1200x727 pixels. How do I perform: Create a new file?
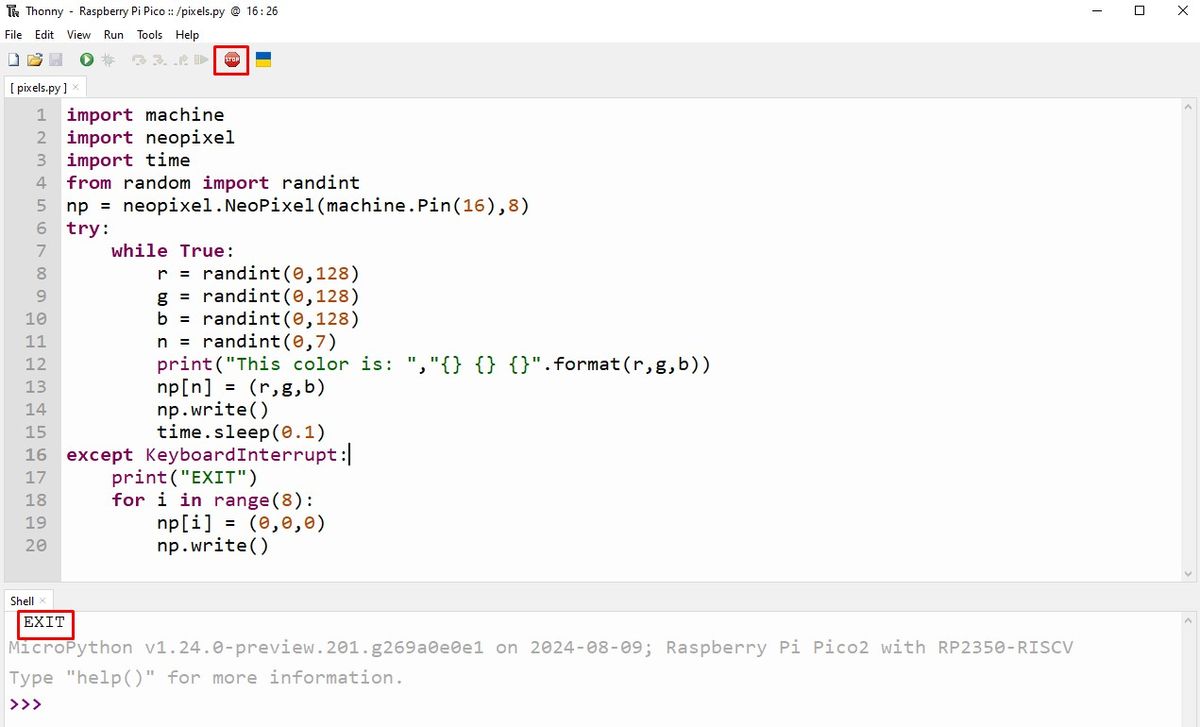pyautogui.click(x=14, y=60)
